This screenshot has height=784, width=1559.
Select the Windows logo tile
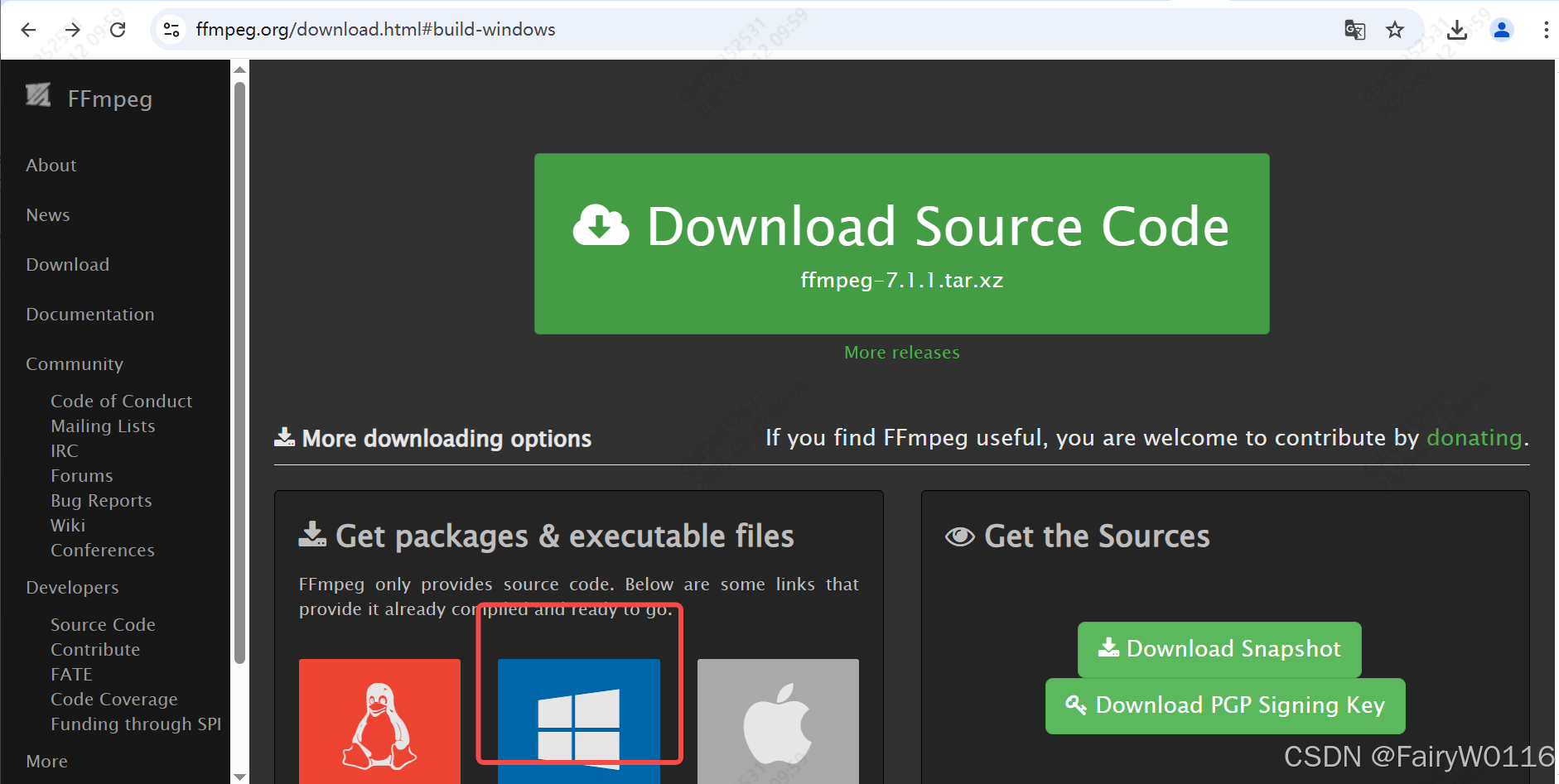tap(579, 721)
